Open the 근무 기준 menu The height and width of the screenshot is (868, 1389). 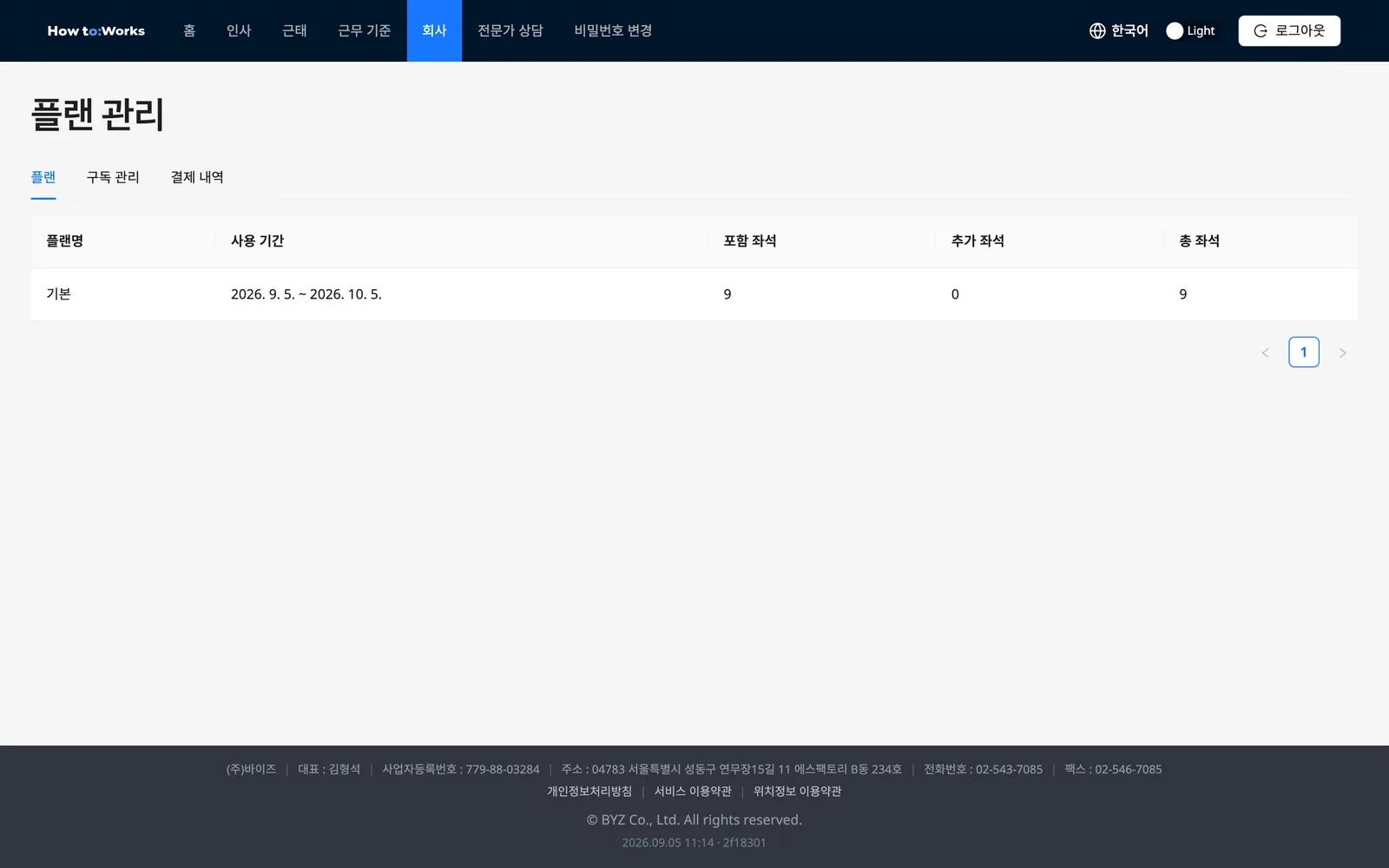pyautogui.click(x=365, y=30)
